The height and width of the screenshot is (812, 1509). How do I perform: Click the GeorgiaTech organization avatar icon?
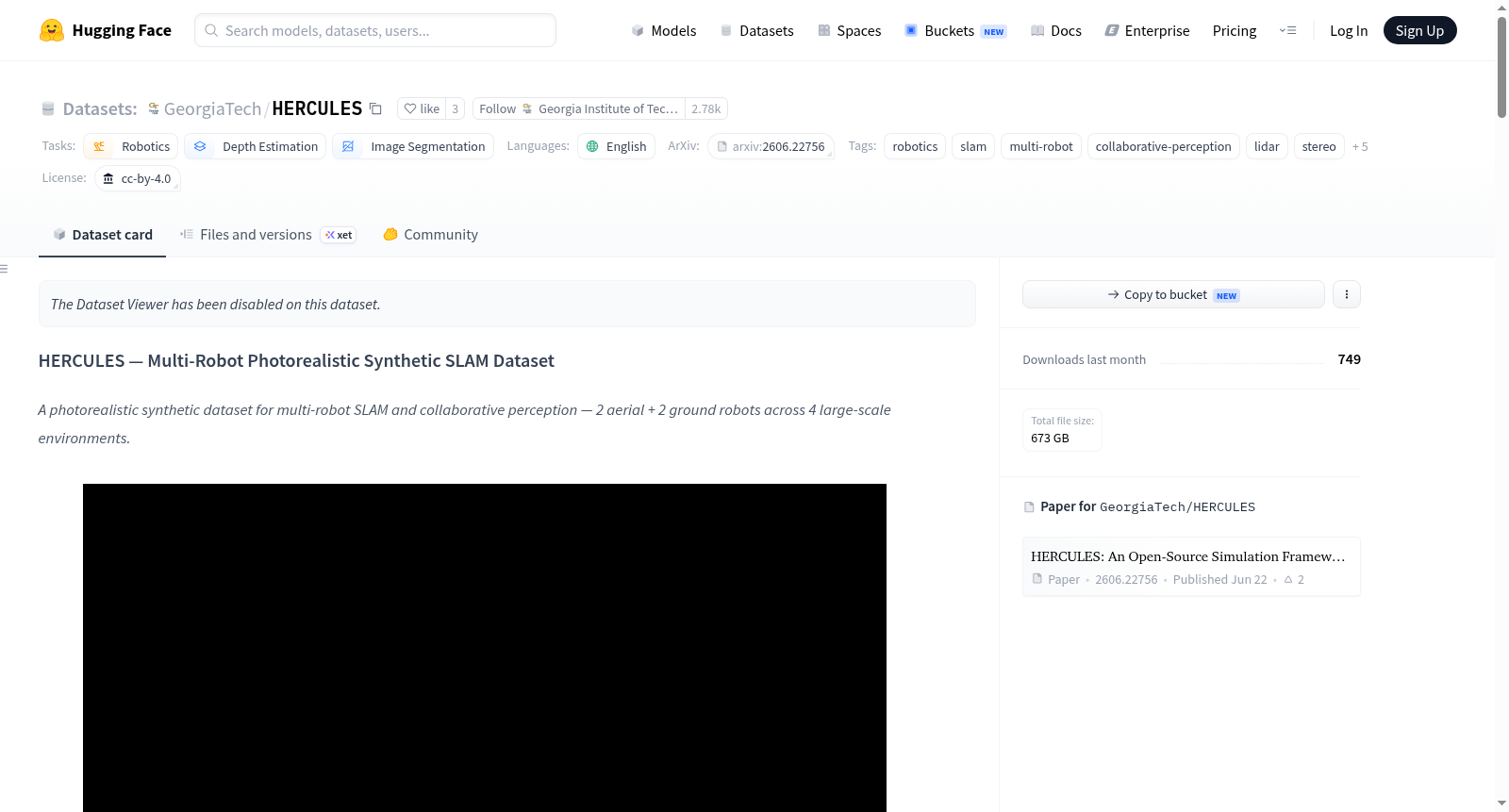click(x=154, y=108)
